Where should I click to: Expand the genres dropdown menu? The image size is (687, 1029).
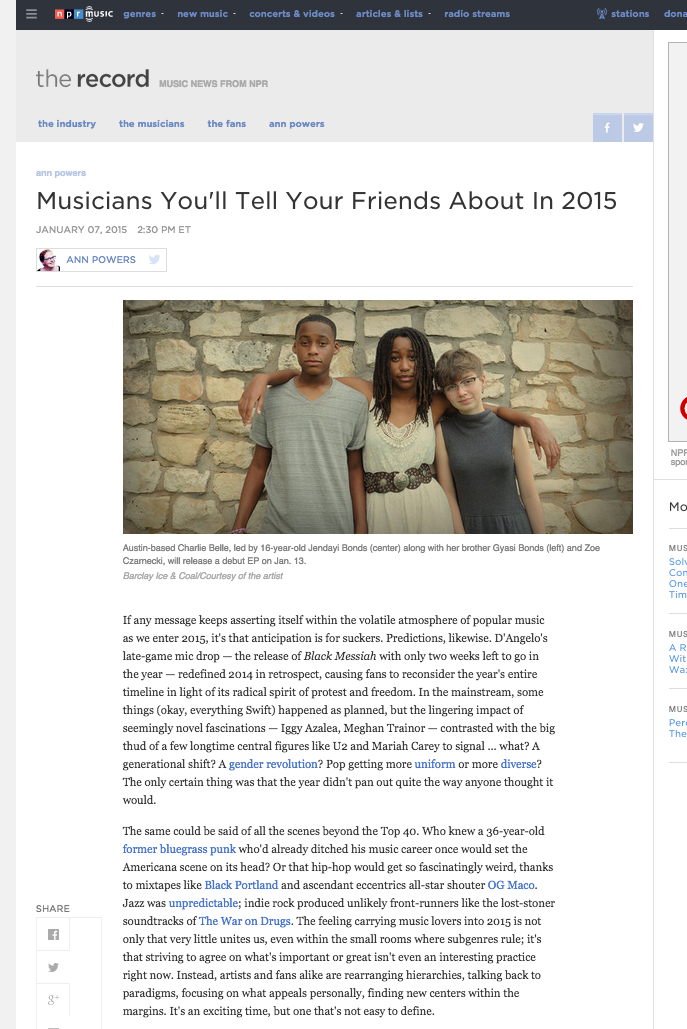pos(142,14)
